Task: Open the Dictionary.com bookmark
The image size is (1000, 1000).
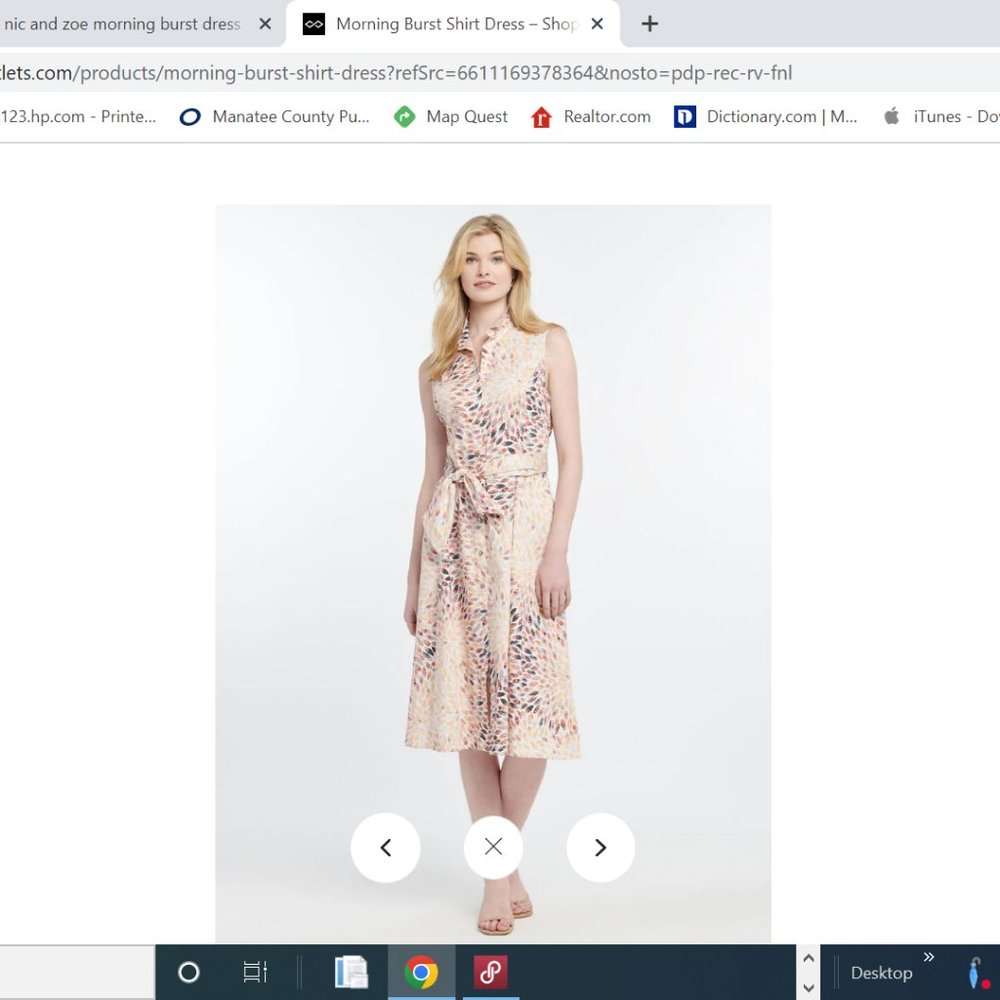Action: point(765,117)
